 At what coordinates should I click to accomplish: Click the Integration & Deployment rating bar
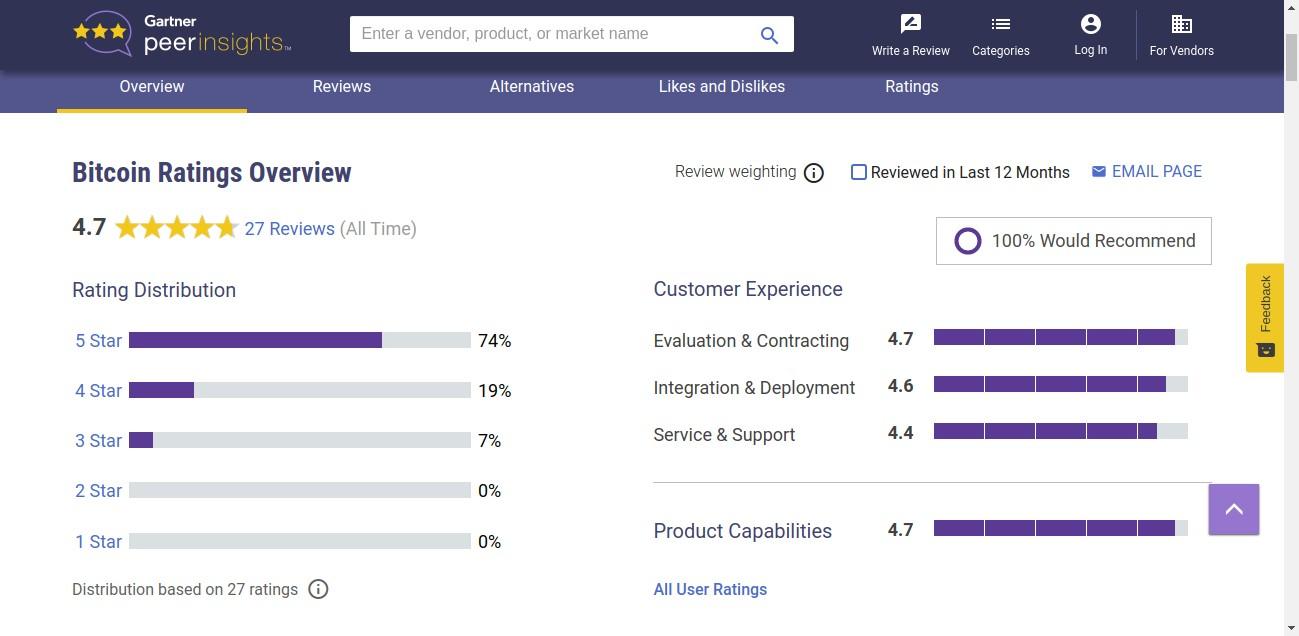pyautogui.click(x=1061, y=384)
